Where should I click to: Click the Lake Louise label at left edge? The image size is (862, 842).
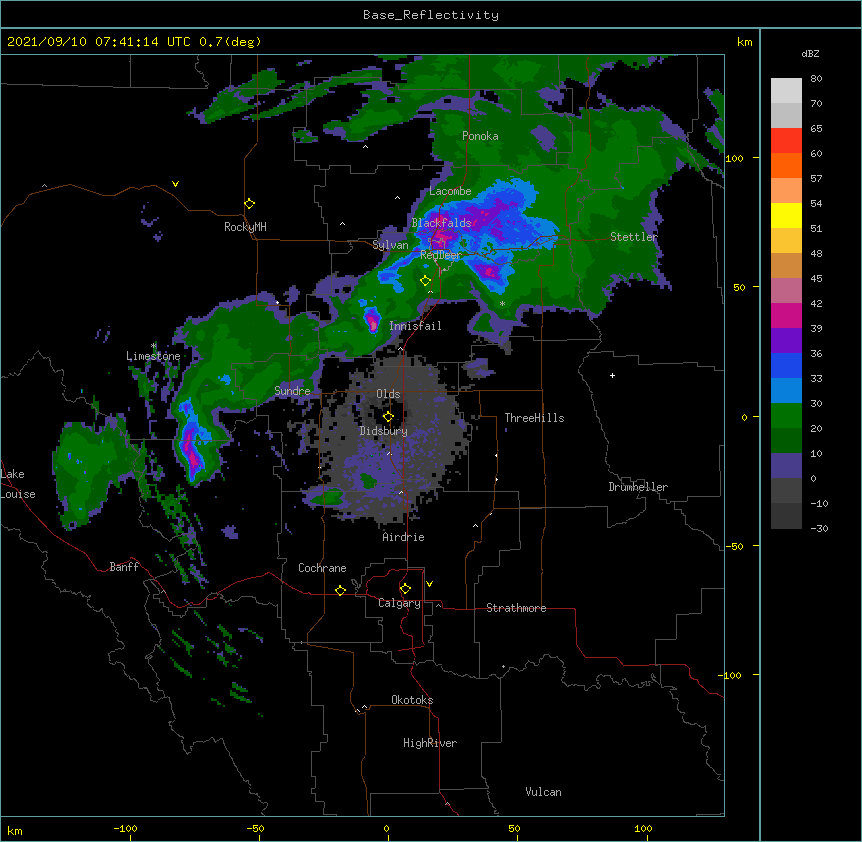coord(18,484)
